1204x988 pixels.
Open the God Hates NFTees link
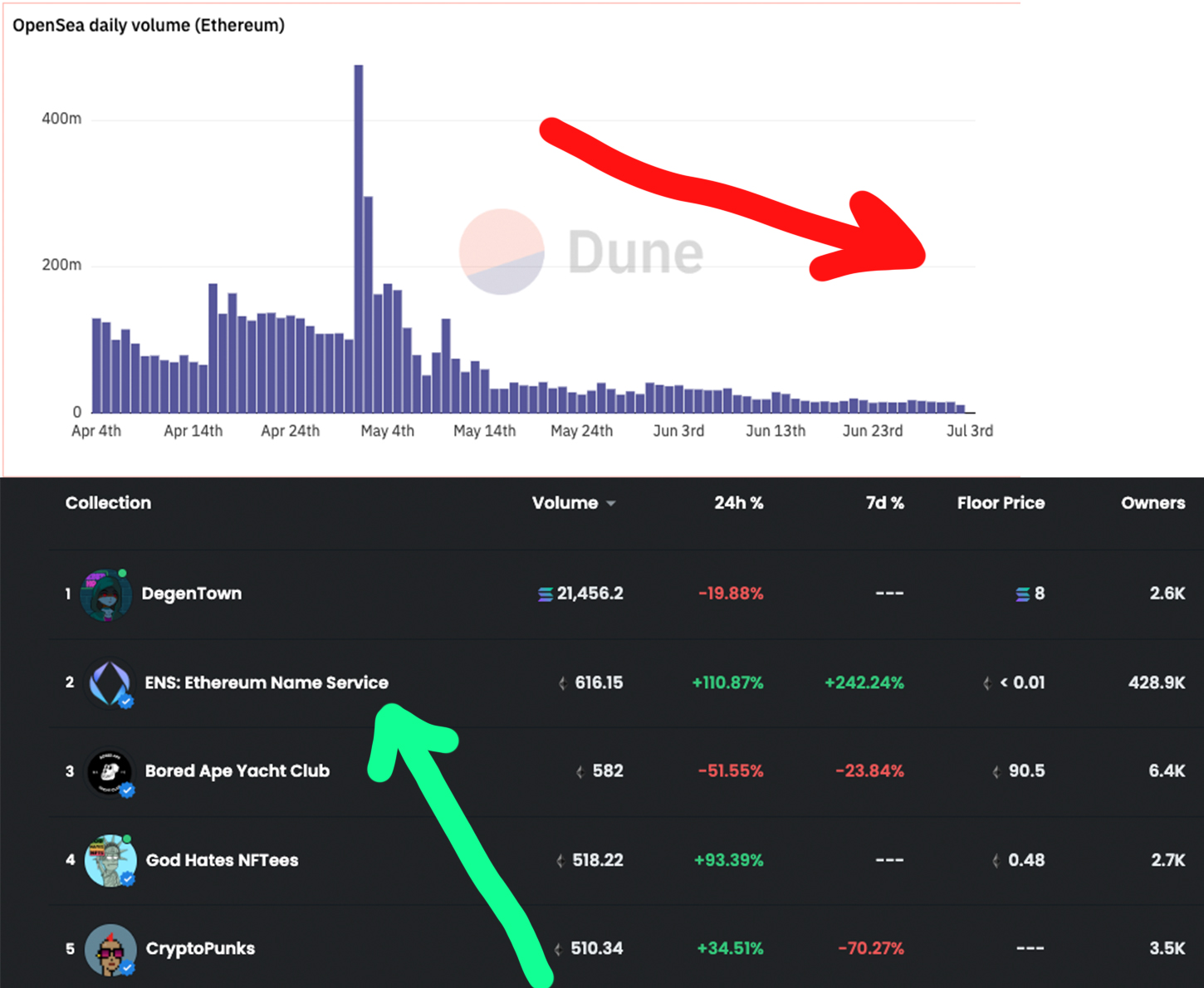(x=222, y=860)
